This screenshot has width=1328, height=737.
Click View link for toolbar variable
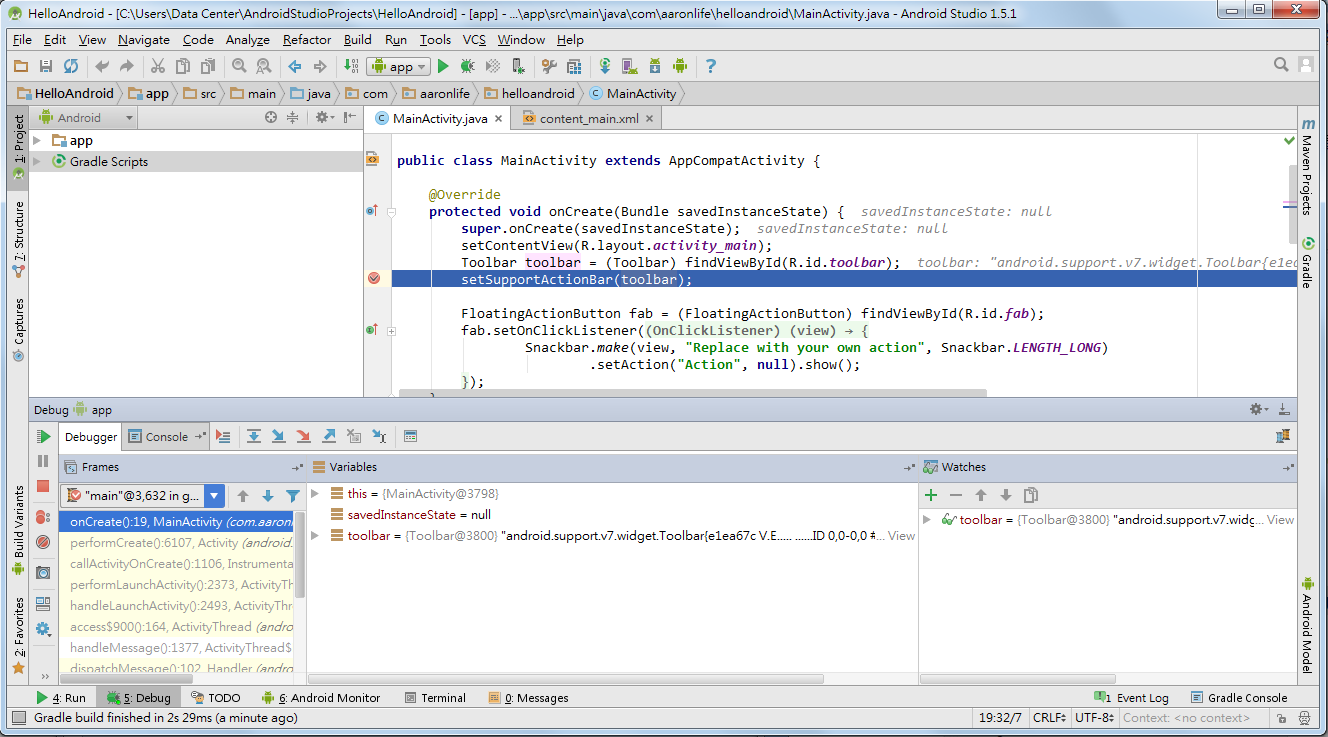tap(901, 536)
